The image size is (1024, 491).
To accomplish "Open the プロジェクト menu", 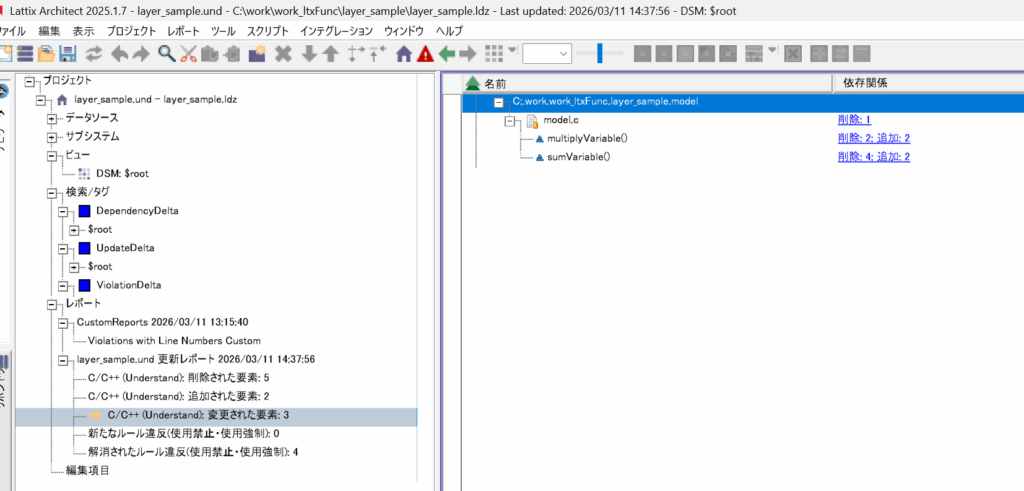I will 131,31.
